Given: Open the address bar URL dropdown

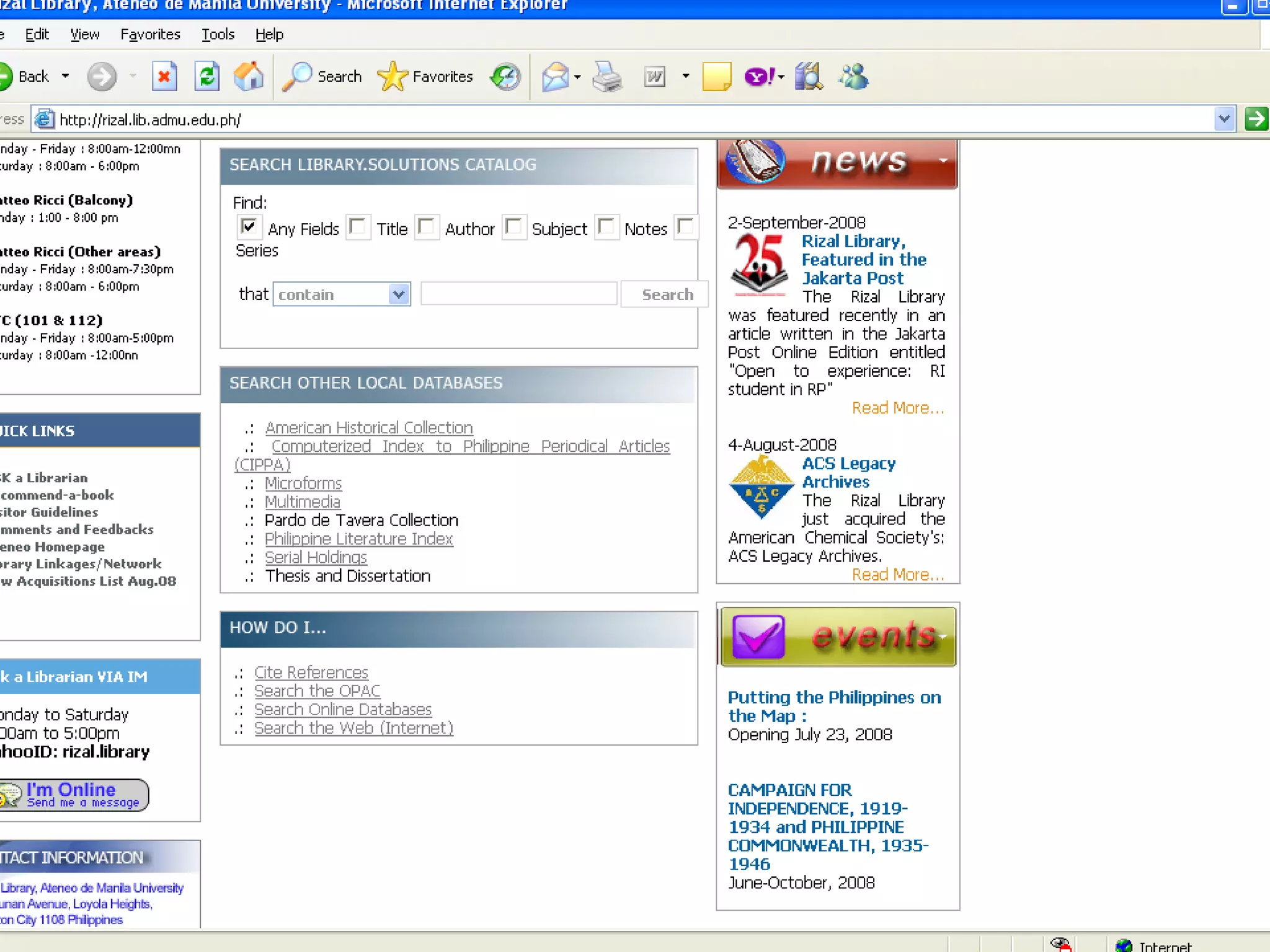Looking at the screenshot, I should tap(1223, 118).
